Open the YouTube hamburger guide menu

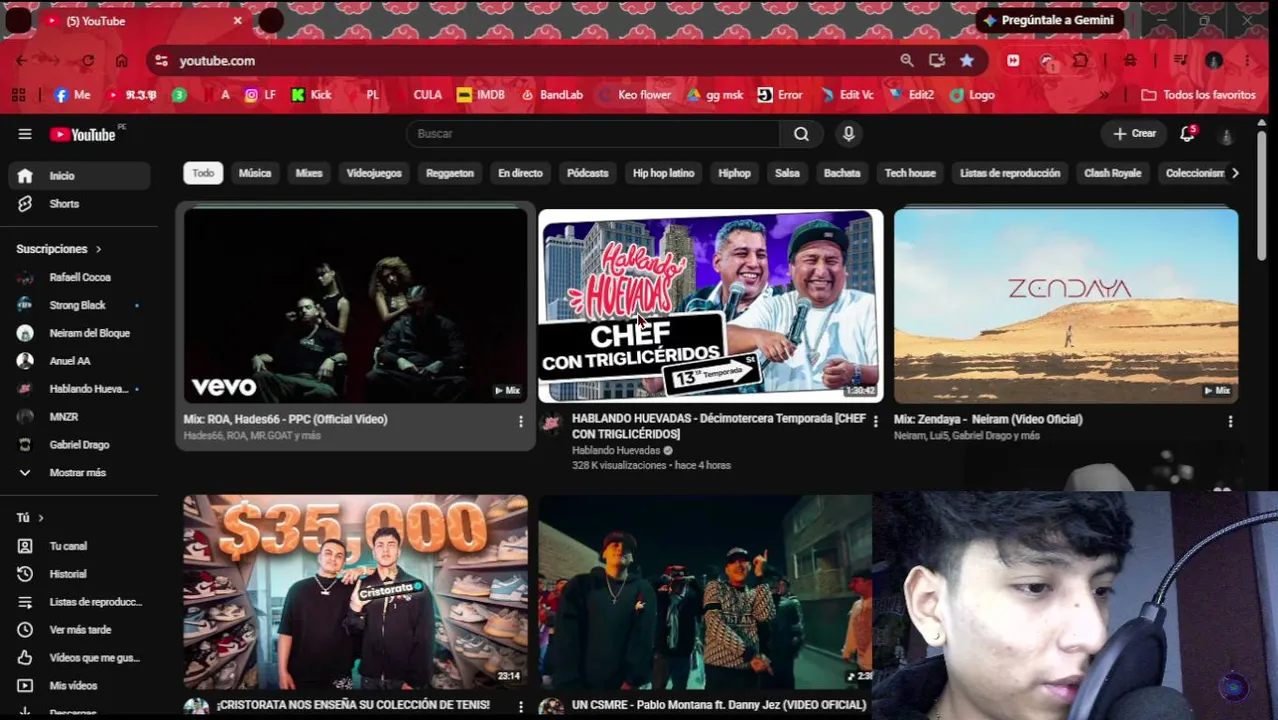25,134
